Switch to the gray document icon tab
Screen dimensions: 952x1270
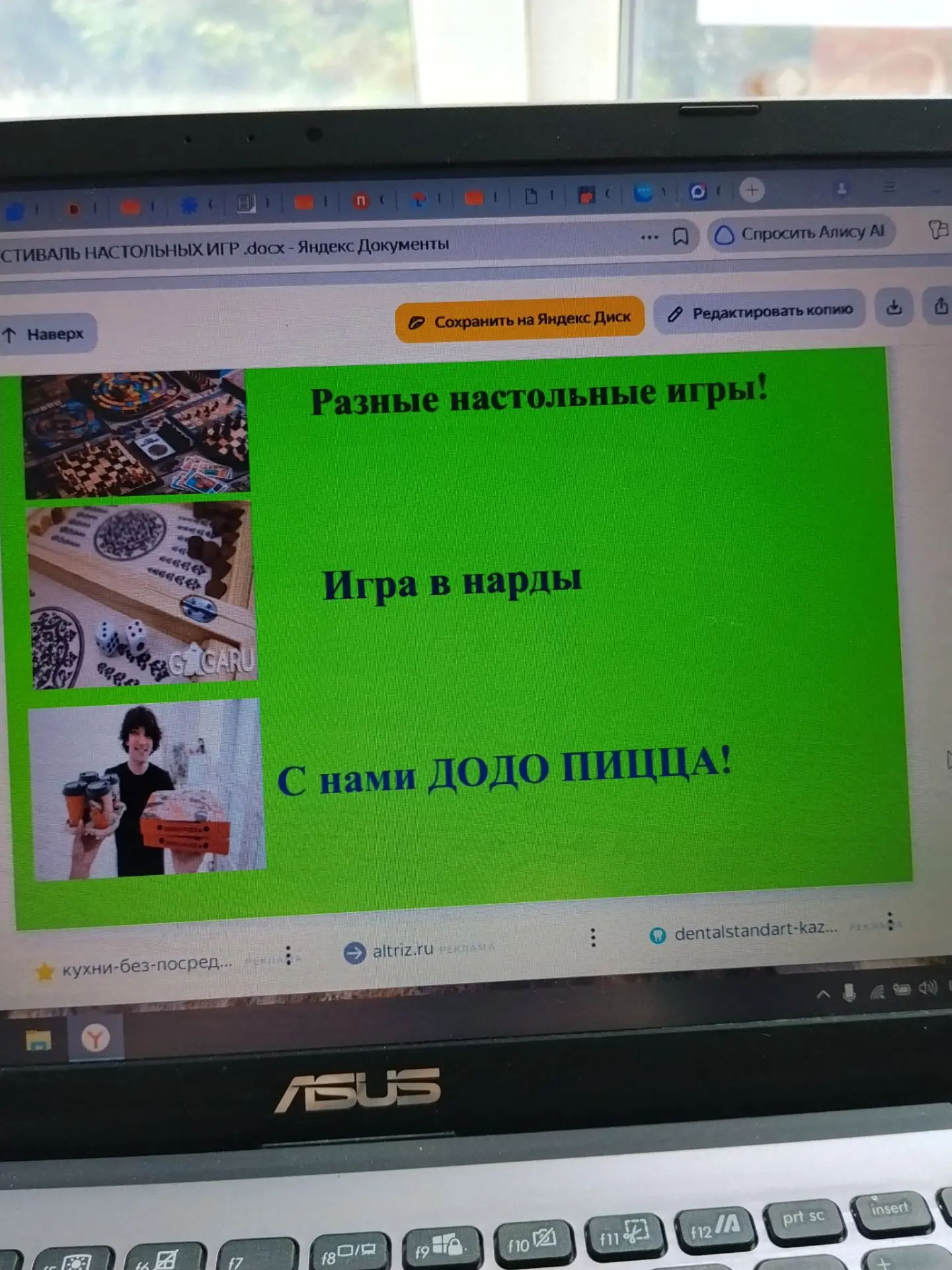[x=246, y=203]
